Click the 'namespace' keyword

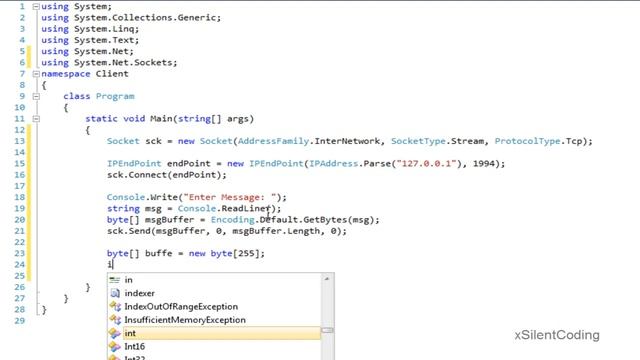65,74
